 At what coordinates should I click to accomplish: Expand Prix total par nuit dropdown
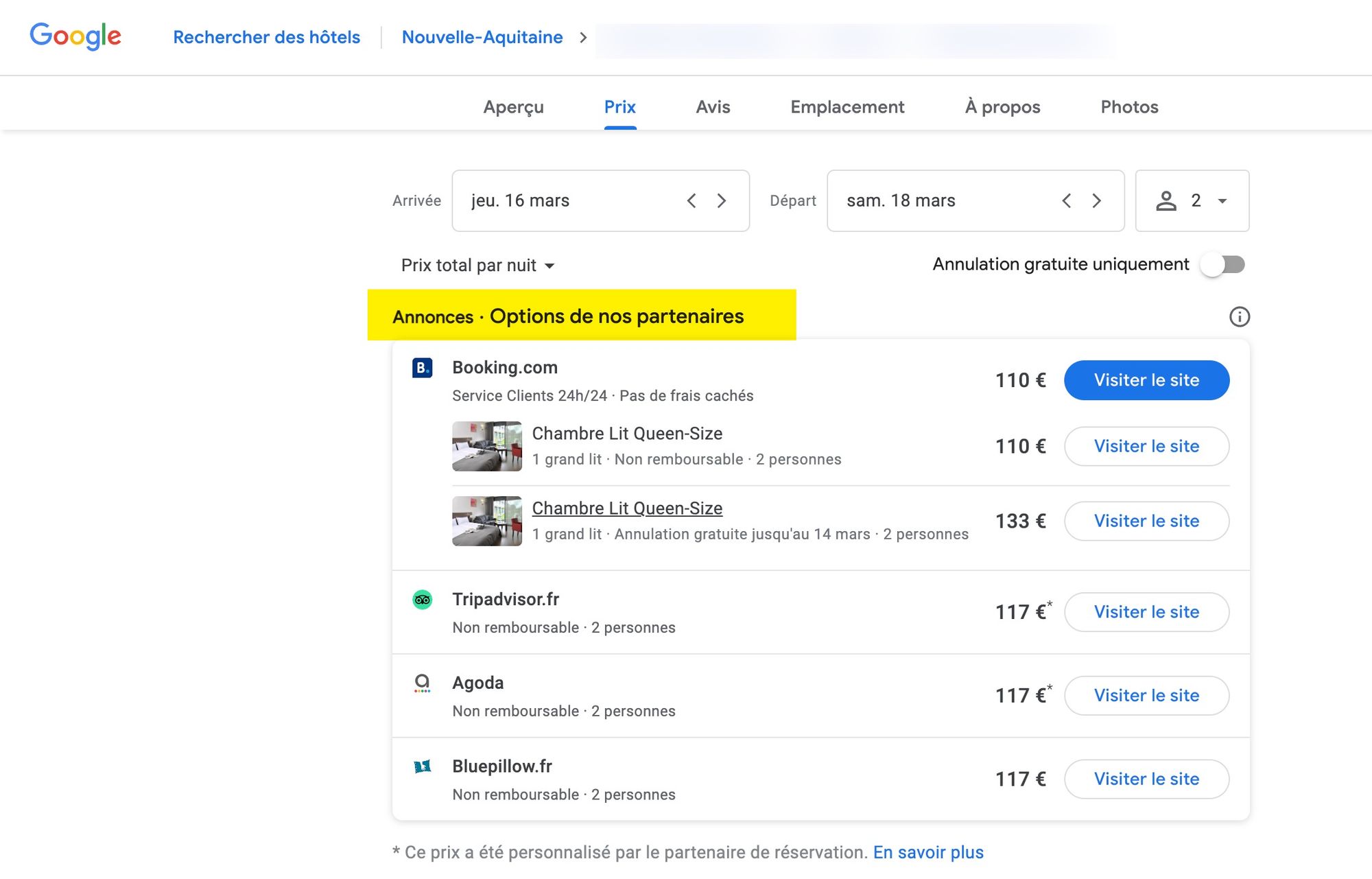[x=477, y=266]
